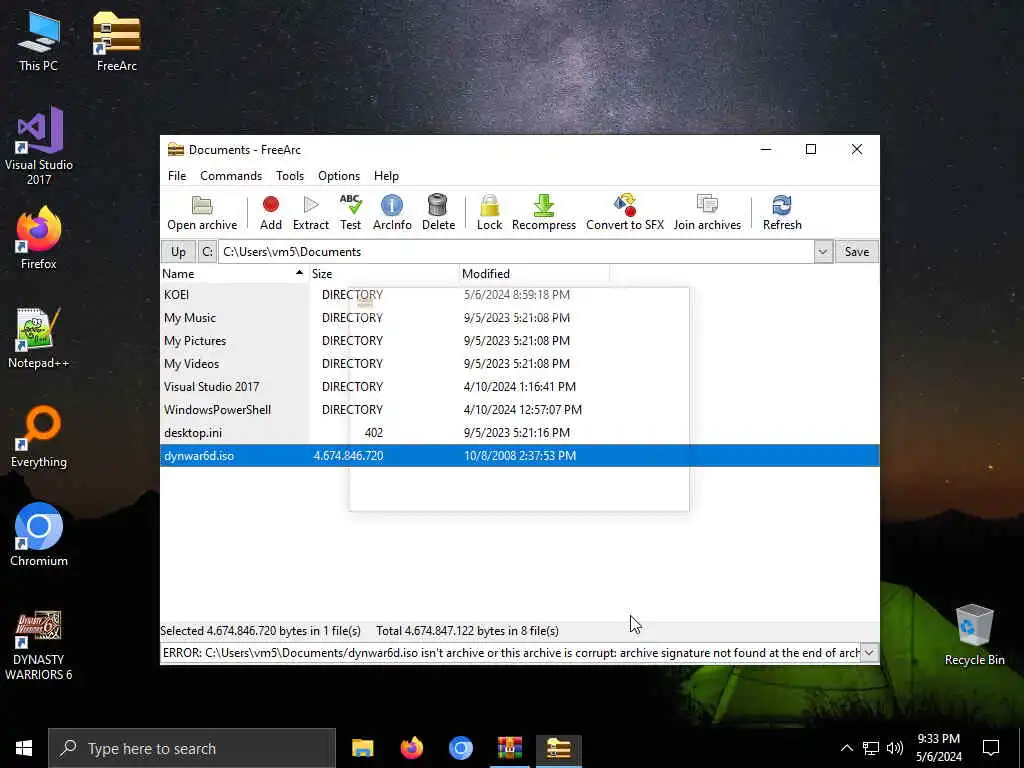Click the Delete trash can icon
Viewport: 1024px width, 768px height.
(438, 212)
